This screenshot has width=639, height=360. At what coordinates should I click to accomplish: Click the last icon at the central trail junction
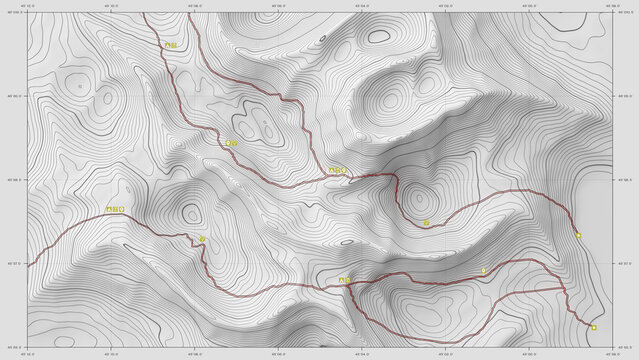click(344, 170)
